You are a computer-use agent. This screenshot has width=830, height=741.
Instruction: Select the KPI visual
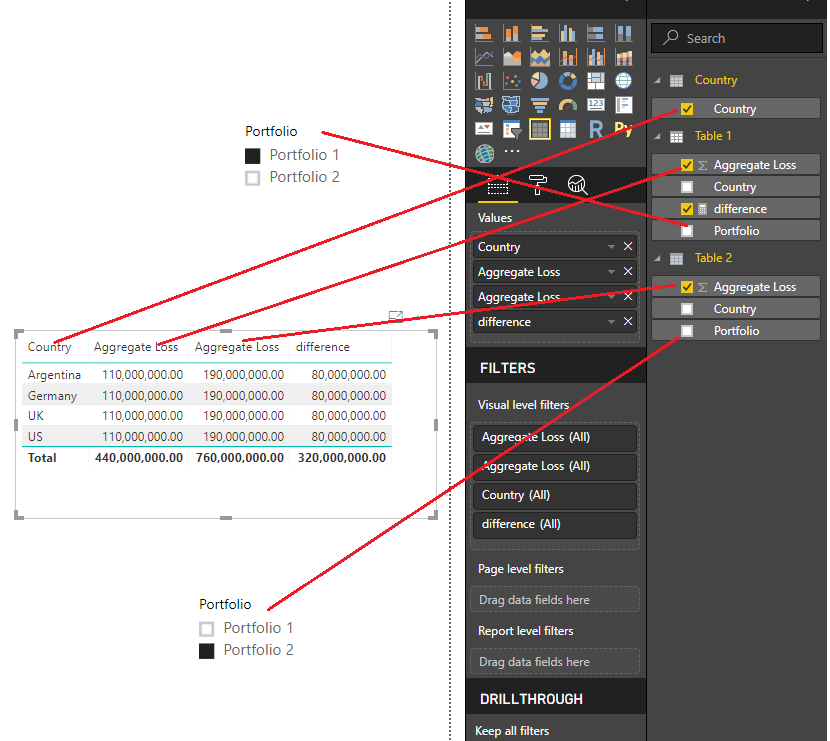483,129
